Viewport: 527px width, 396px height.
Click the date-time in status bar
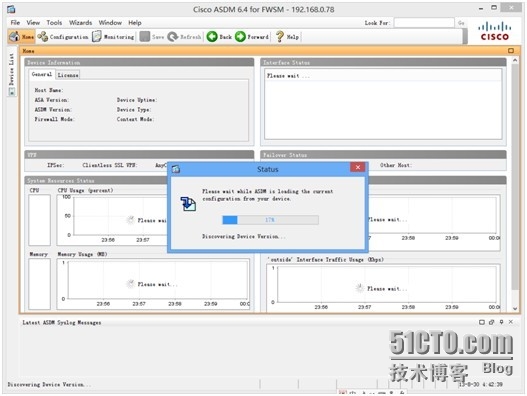tap(481, 384)
